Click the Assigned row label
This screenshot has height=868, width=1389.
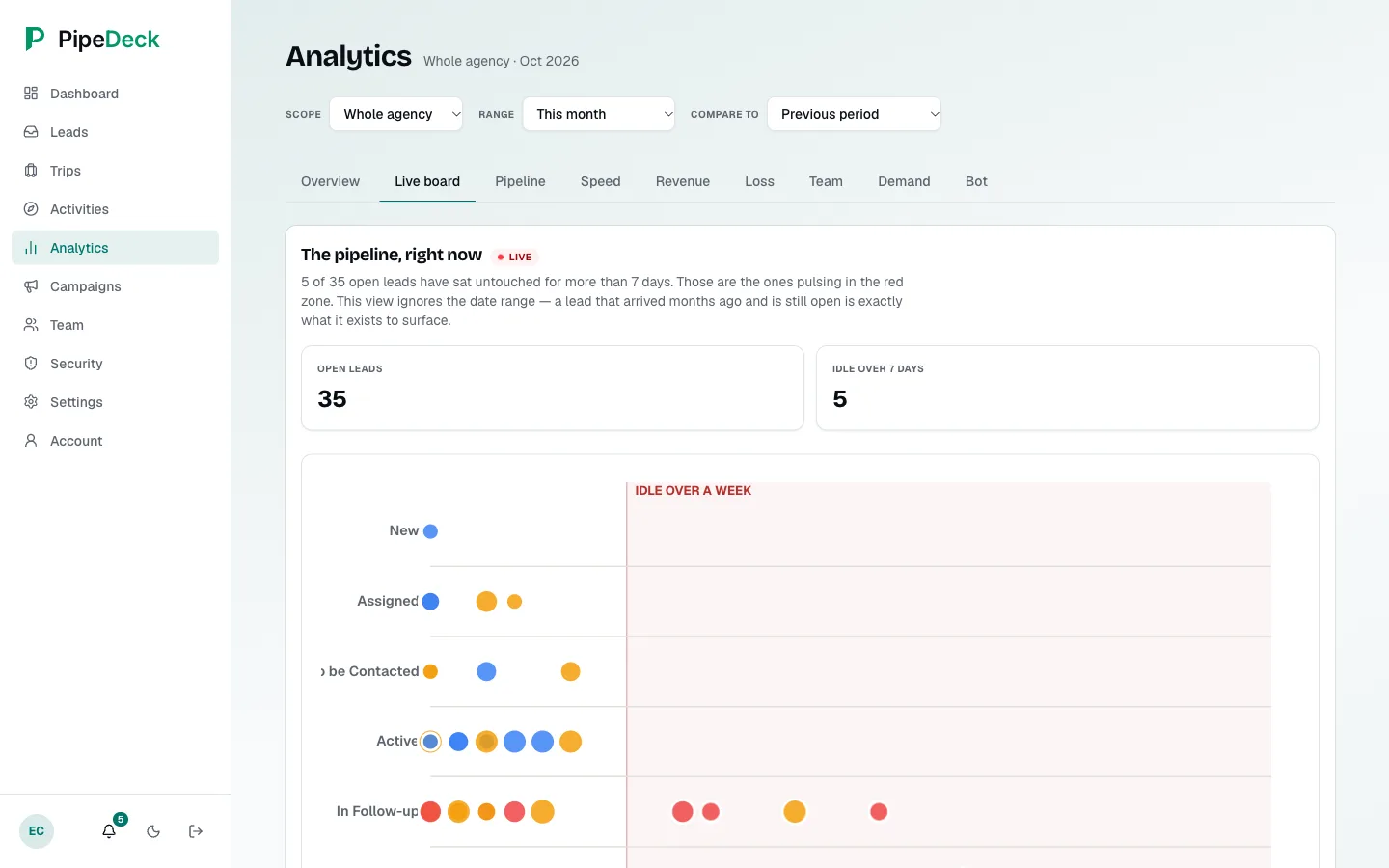click(x=388, y=601)
